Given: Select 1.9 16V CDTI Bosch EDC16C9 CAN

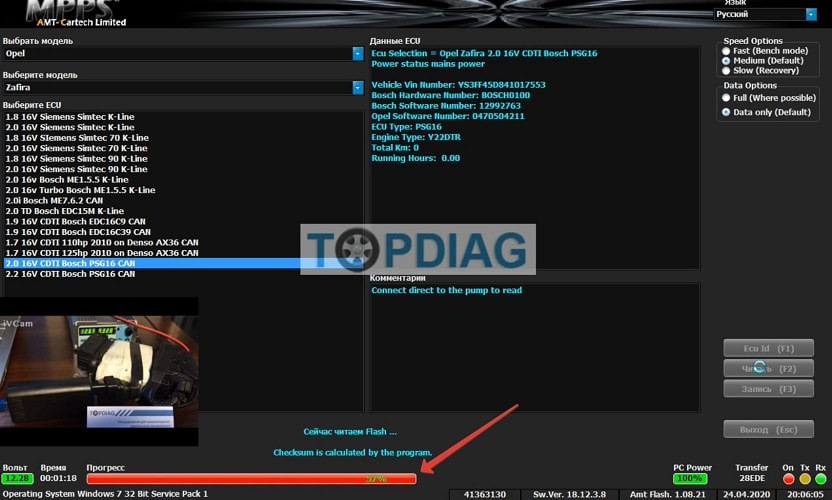Looking at the screenshot, I should 75,221.
